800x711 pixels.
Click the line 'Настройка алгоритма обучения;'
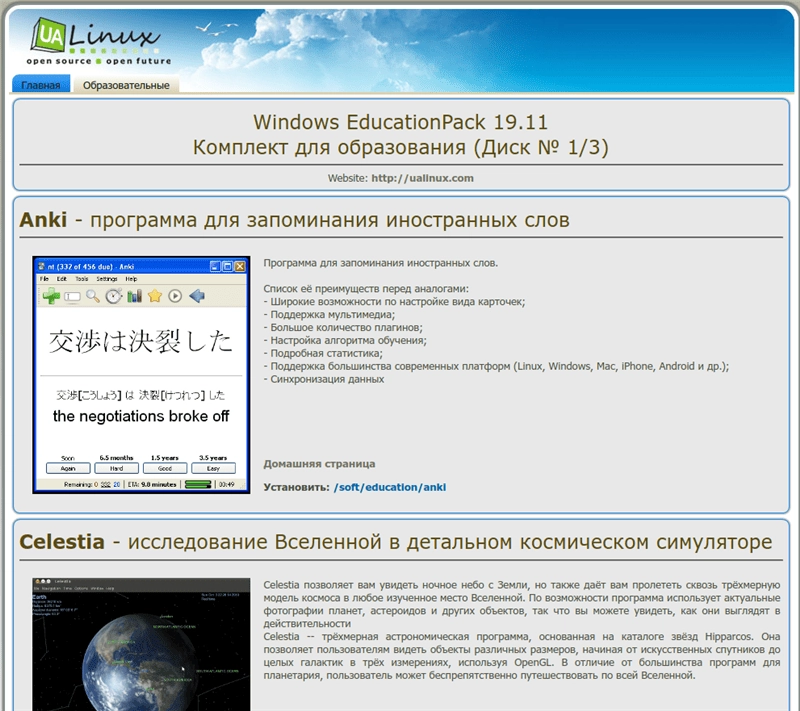click(x=345, y=340)
